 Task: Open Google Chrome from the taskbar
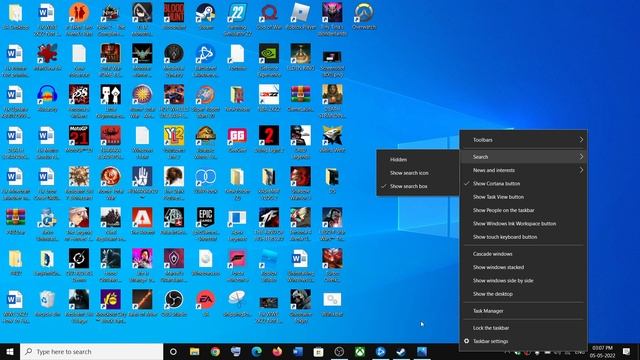tap(215, 351)
